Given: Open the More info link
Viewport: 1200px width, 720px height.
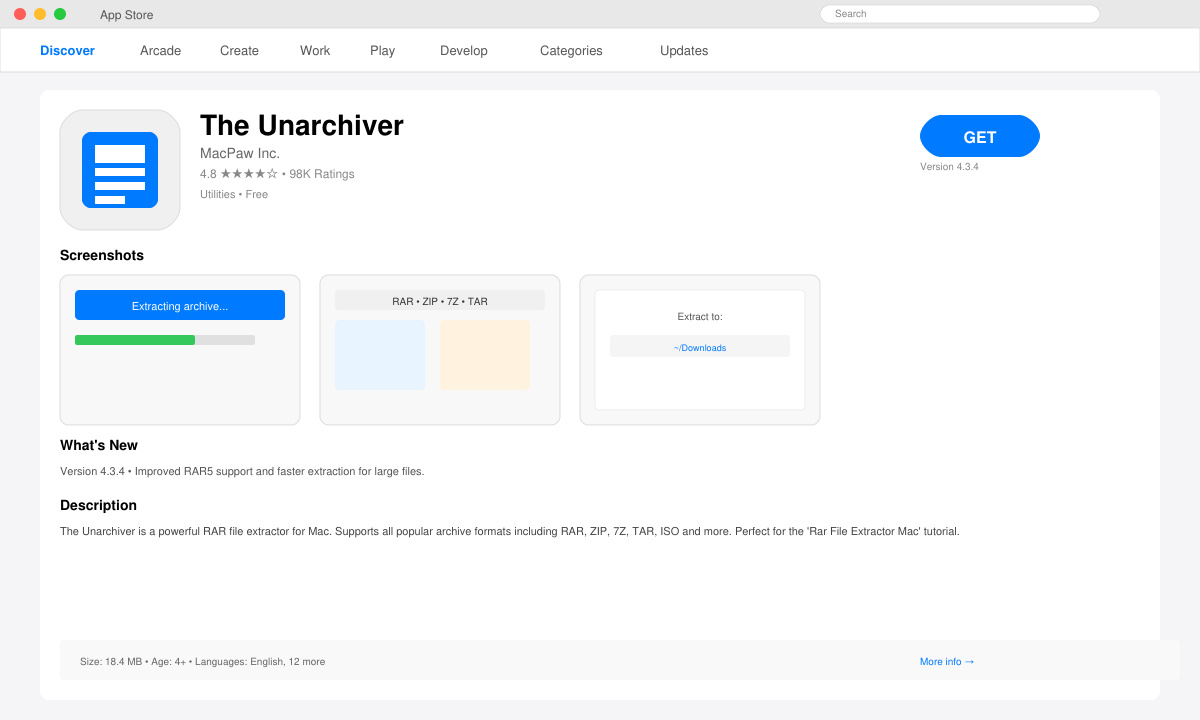Looking at the screenshot, I should [x=947, y=662].
